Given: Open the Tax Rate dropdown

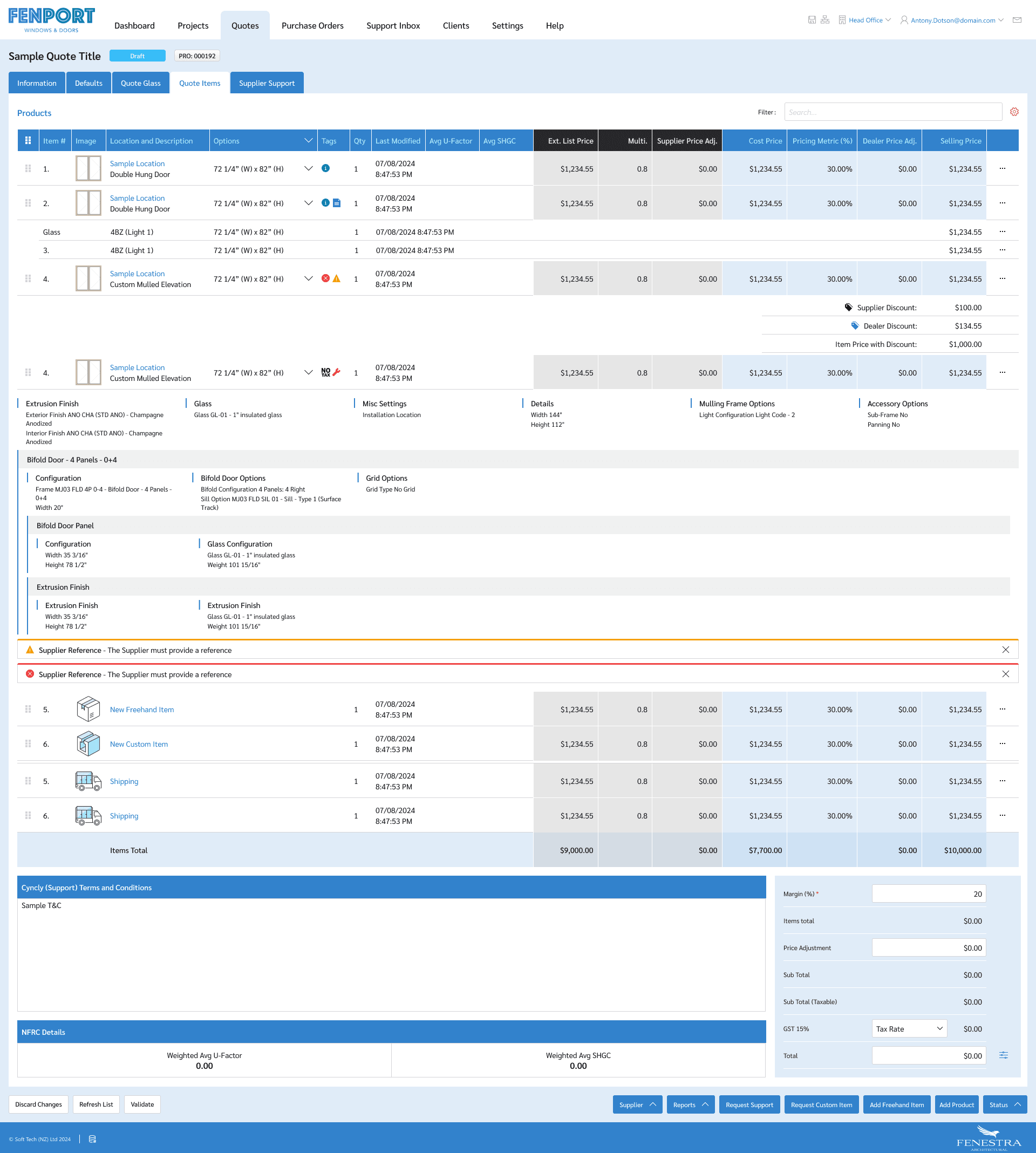Looking at the screenshot, I should coord(909,1028).
